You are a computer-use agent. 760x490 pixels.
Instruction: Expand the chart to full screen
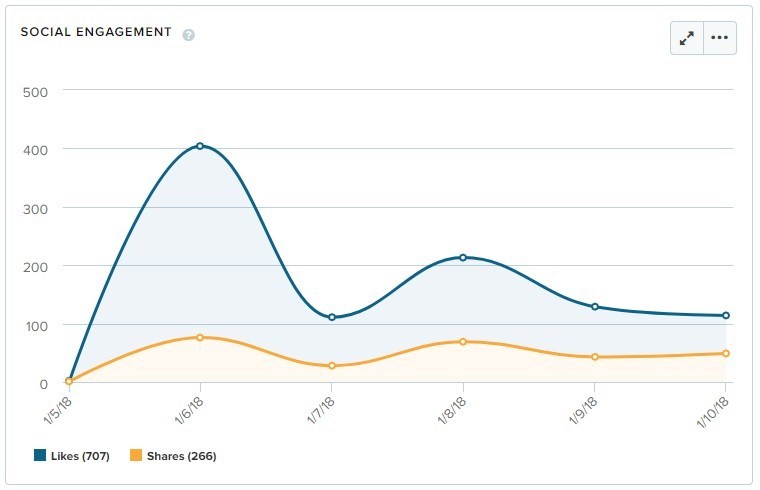687,38
